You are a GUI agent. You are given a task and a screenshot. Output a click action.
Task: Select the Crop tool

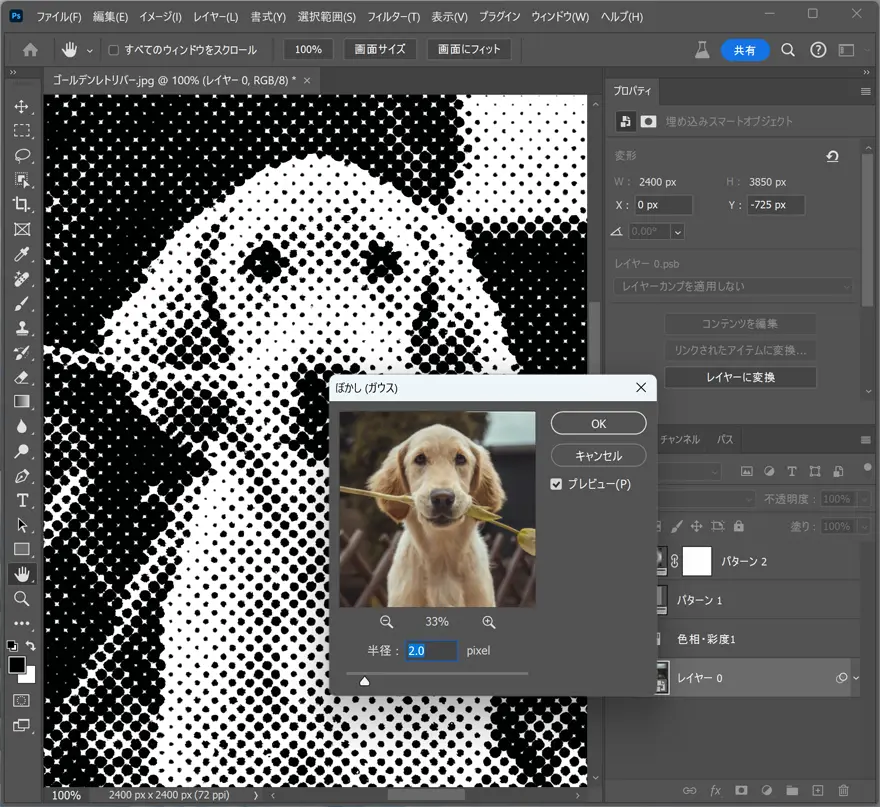click(x=22, y=205)
